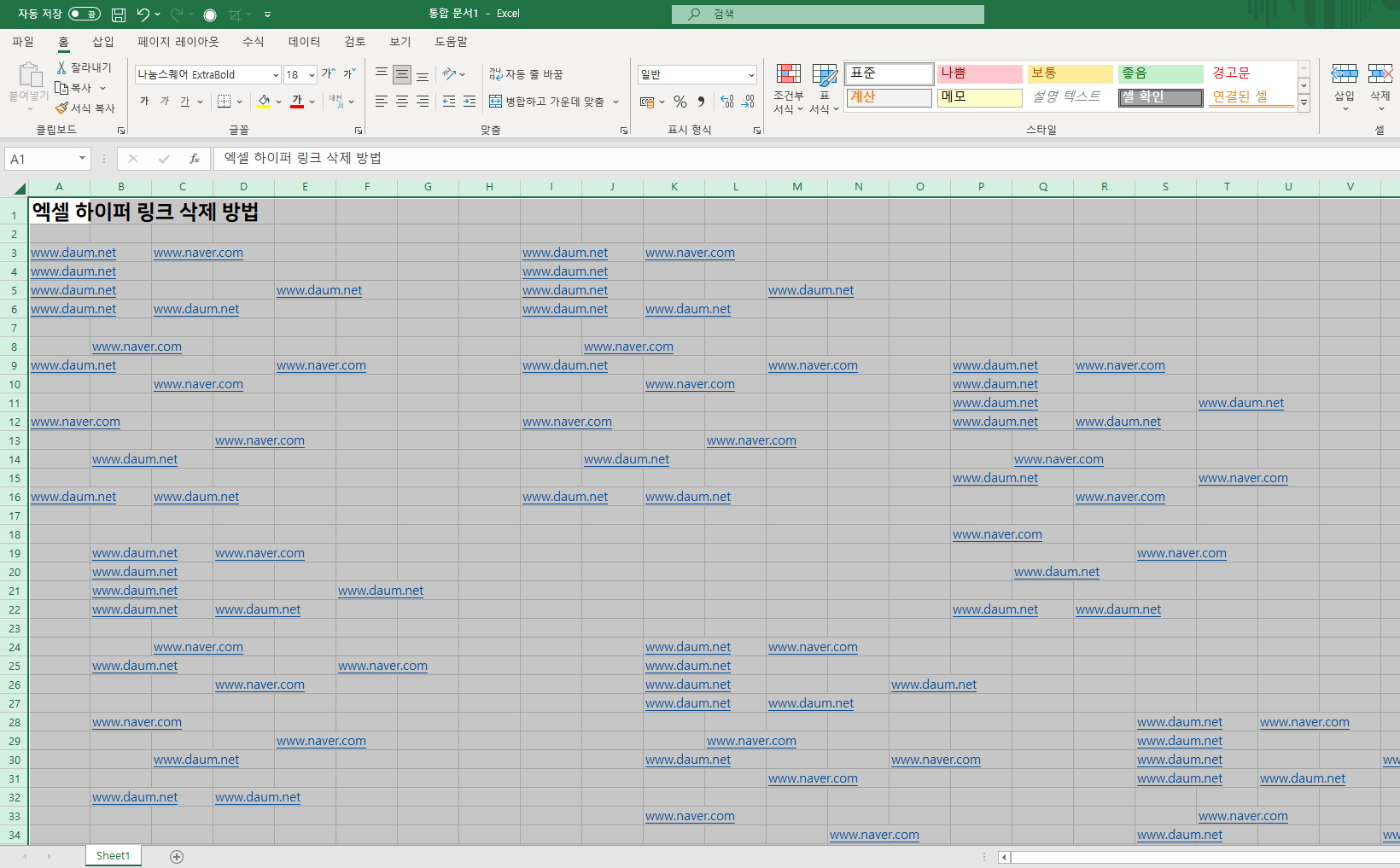Toggle right text alignment

[x=423, y=102]
